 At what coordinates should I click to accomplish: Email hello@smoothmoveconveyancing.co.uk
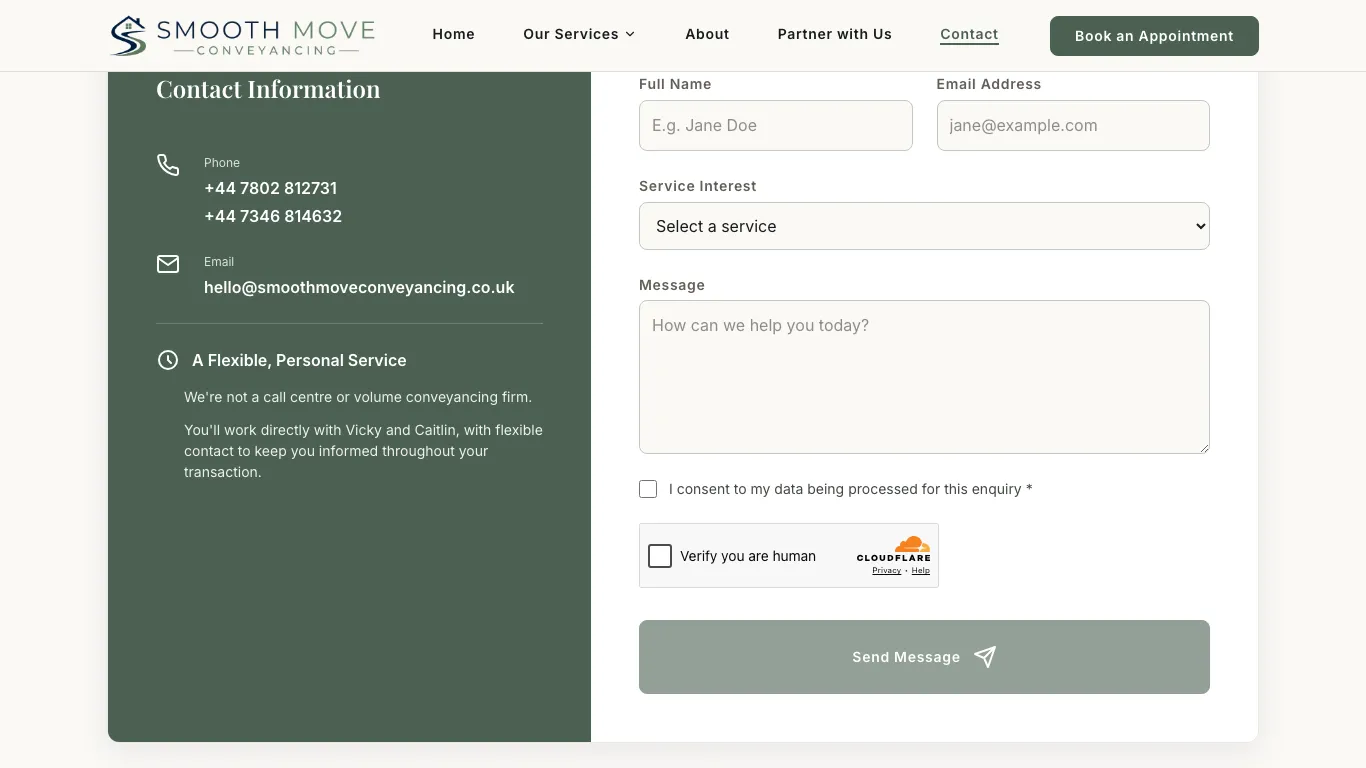tap(359, 287)
